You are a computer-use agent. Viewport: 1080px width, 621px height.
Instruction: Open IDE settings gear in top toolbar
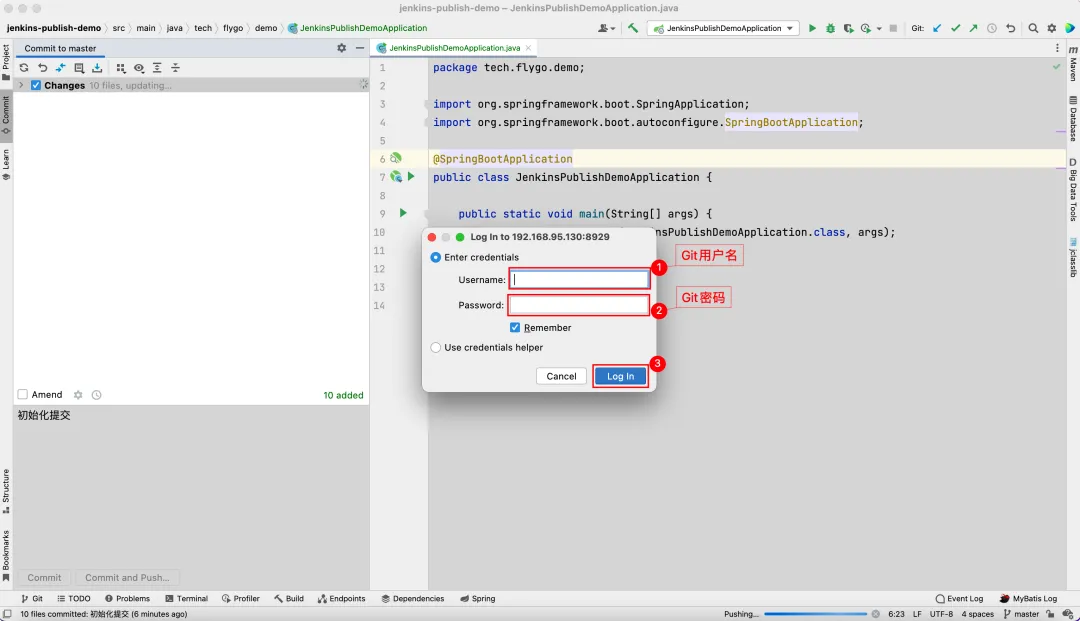click(1052, 28)
